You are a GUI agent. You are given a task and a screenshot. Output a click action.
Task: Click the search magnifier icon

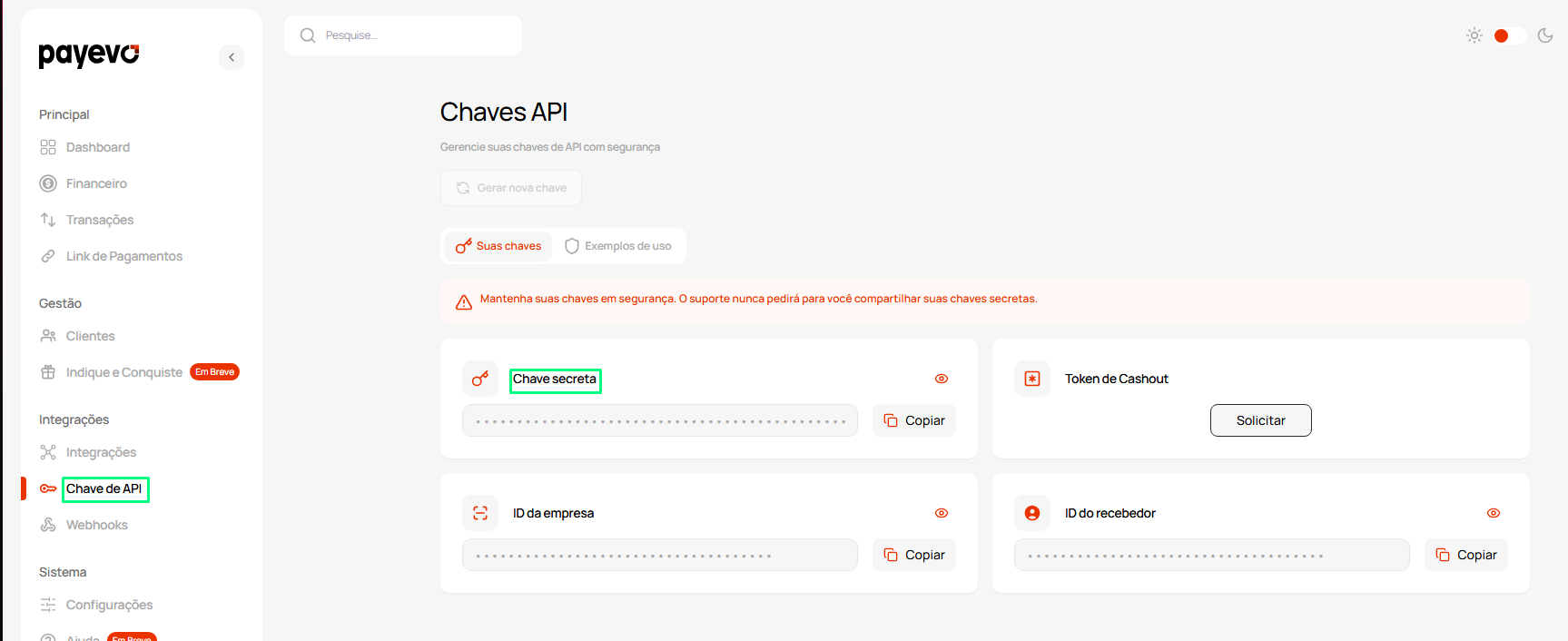(308, 35)
